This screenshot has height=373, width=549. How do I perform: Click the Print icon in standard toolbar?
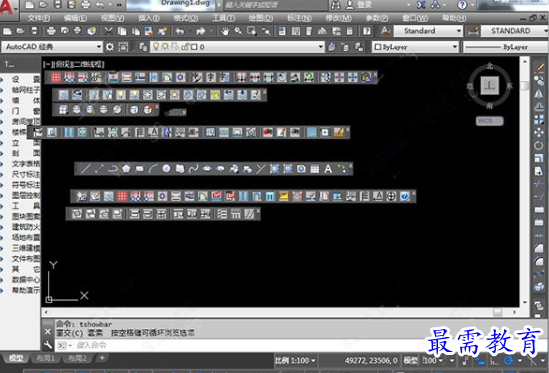point(51,32)
